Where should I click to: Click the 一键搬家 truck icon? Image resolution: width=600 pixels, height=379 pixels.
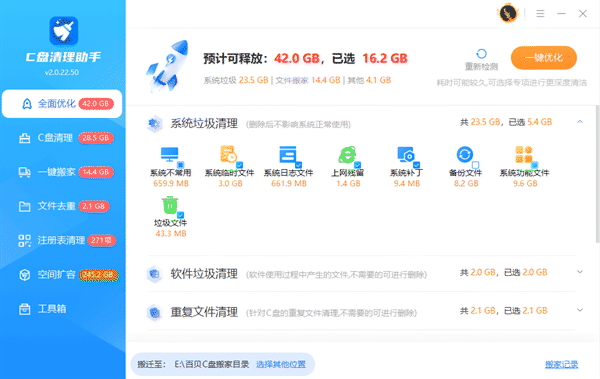click(x=24, y=172)
